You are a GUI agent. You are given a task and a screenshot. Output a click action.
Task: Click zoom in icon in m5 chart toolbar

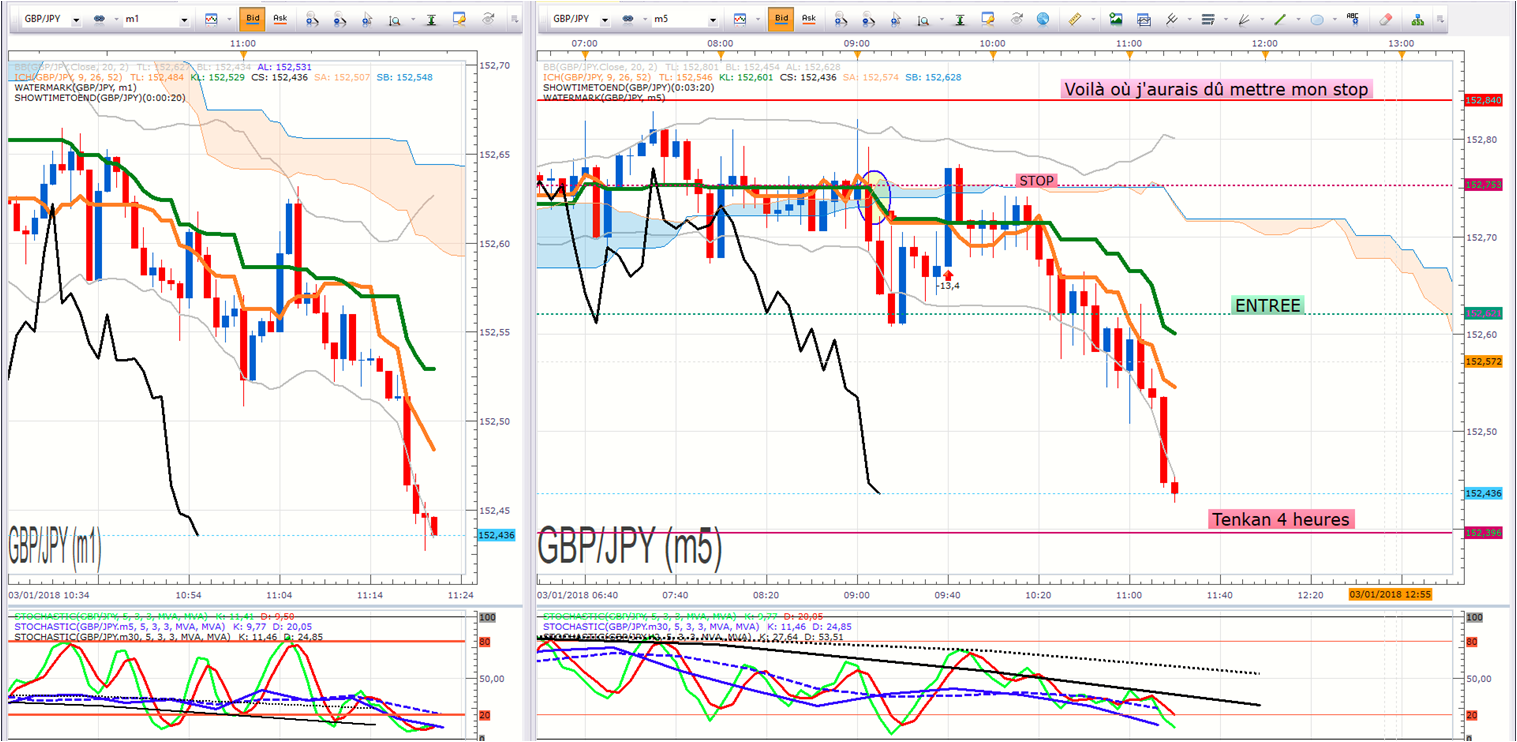click(x=843, y=19)
